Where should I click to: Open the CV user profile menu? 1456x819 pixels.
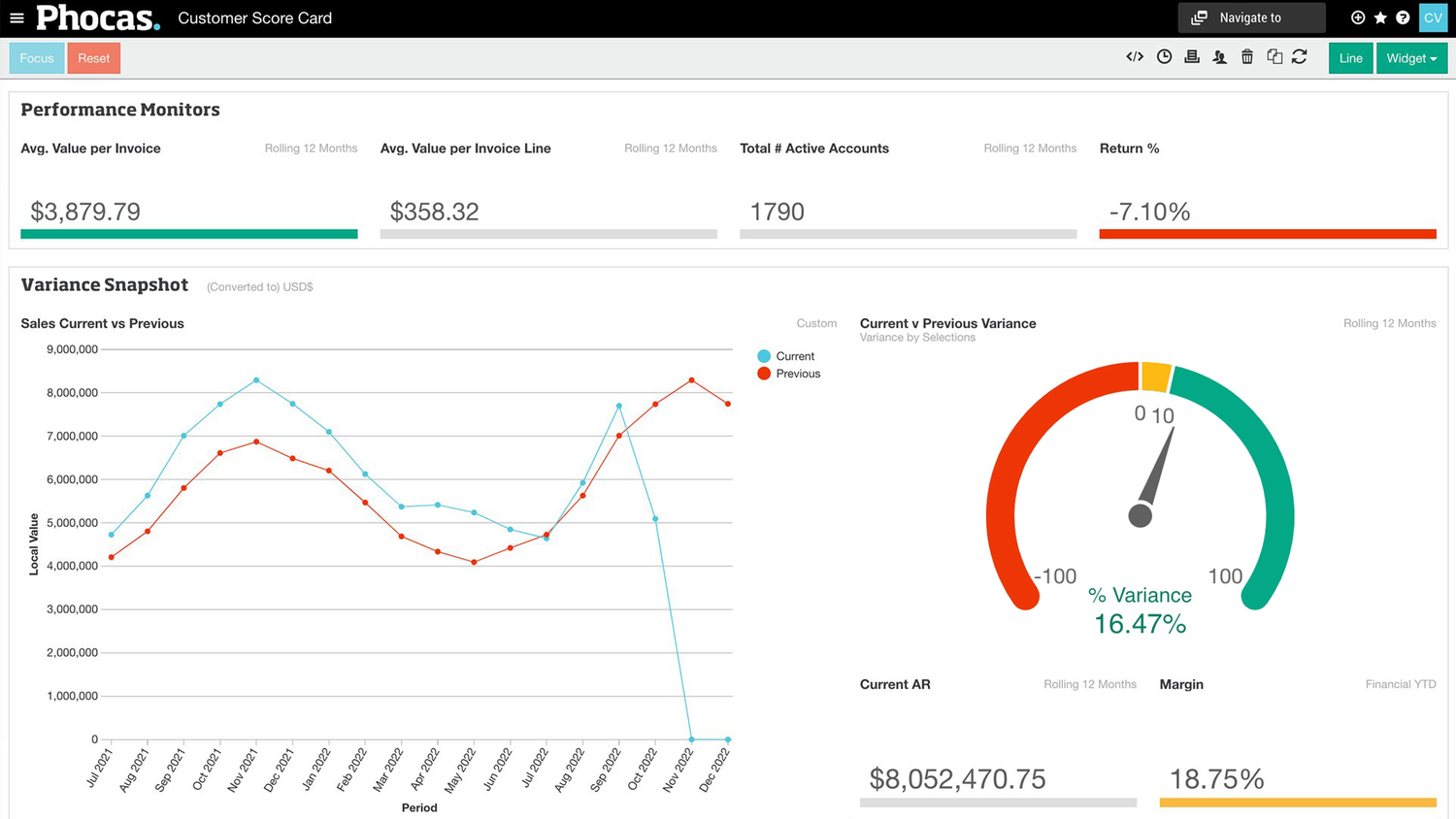pyautogui.click(x=1433, y=17)
